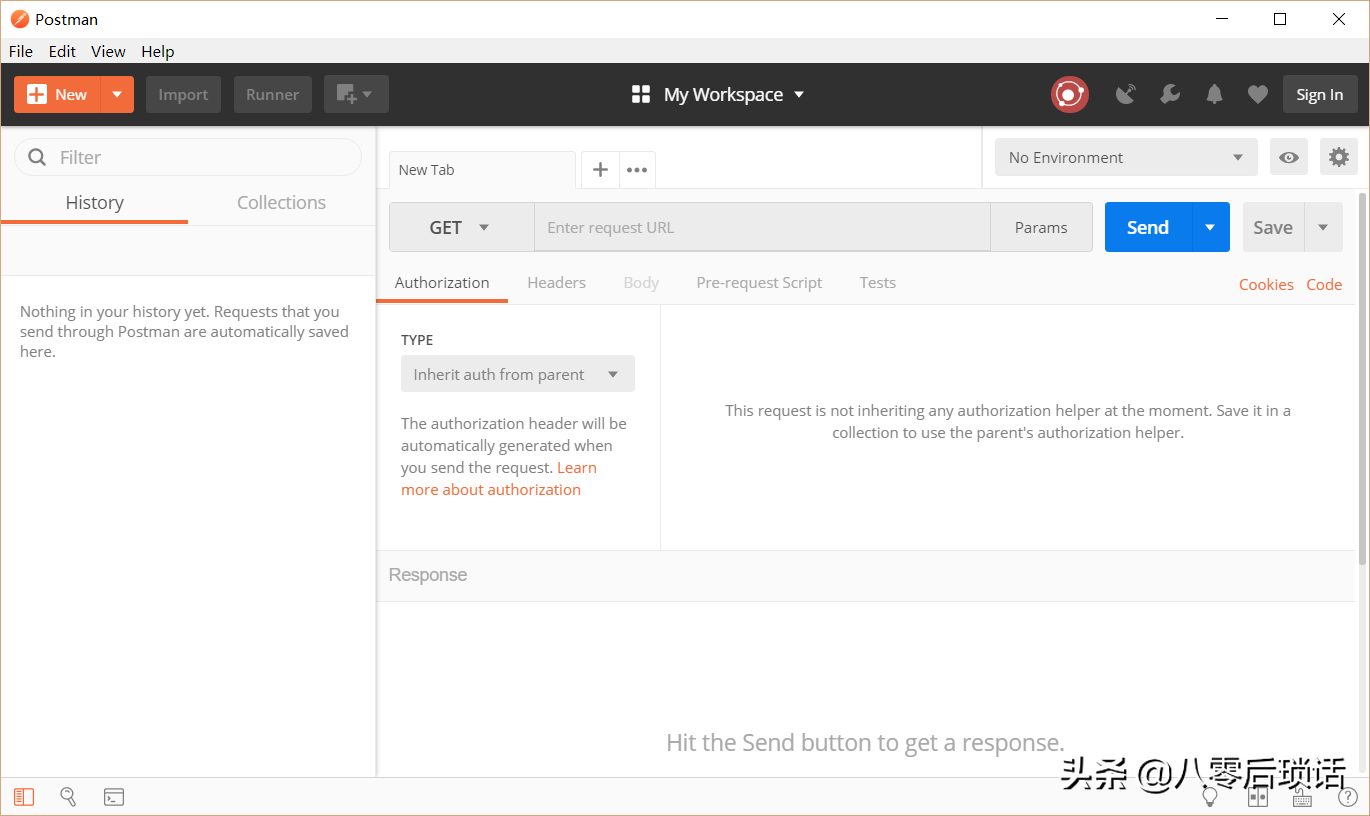Image resolution: width=1370 pixels, height=816 pixels.
Task: Open the Cookies link
Action: coord(1266,284)
